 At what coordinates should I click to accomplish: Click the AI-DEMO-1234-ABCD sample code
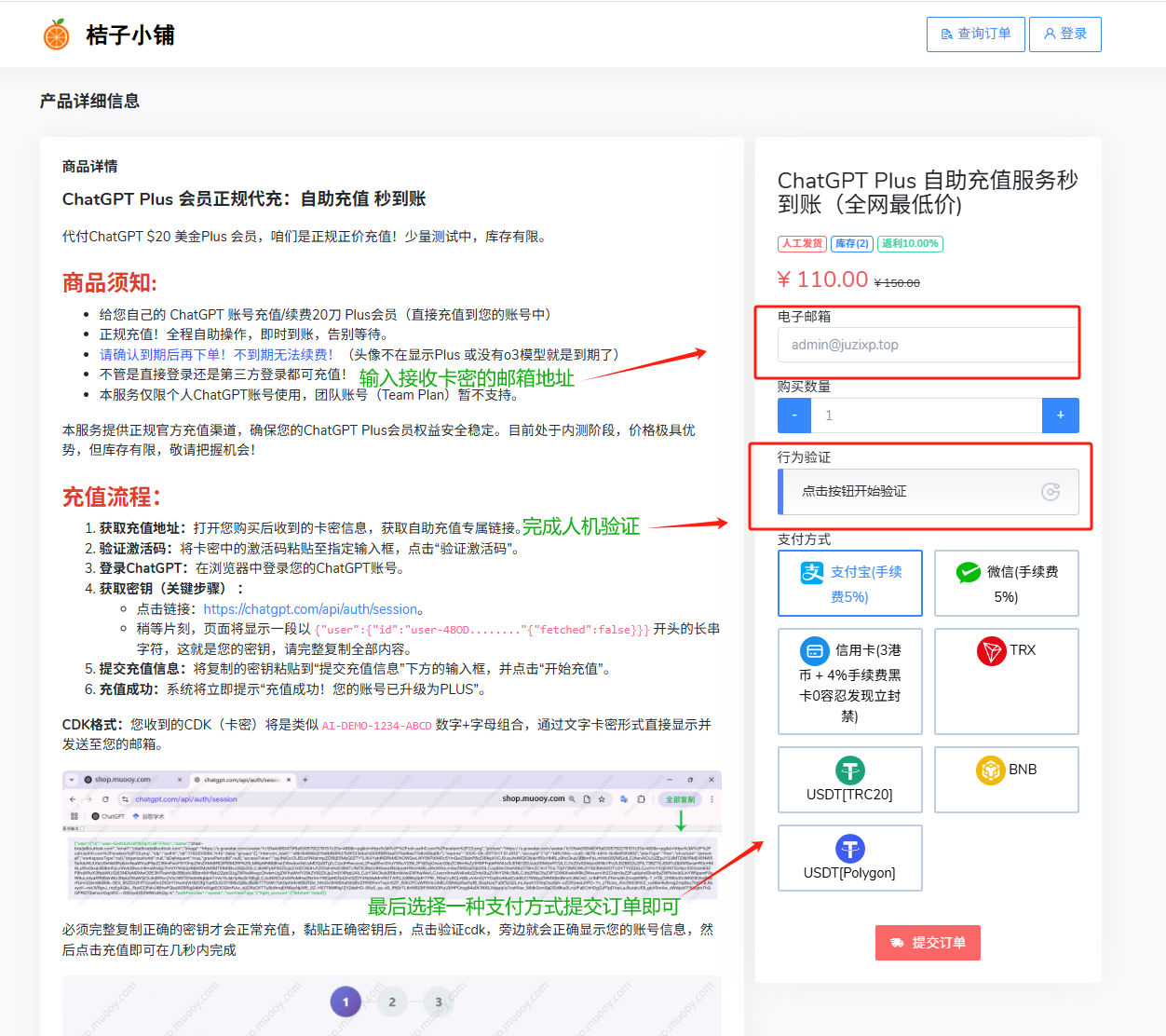click(x=377, y=726)
